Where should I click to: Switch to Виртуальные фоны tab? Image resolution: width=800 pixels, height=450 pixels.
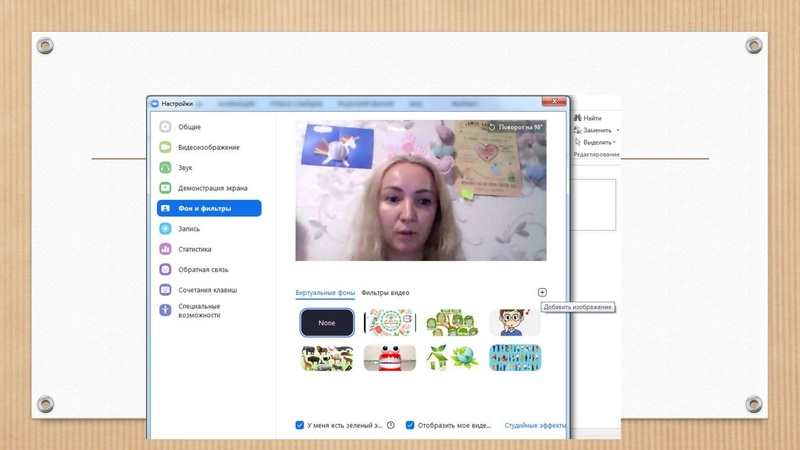point(325,292)
